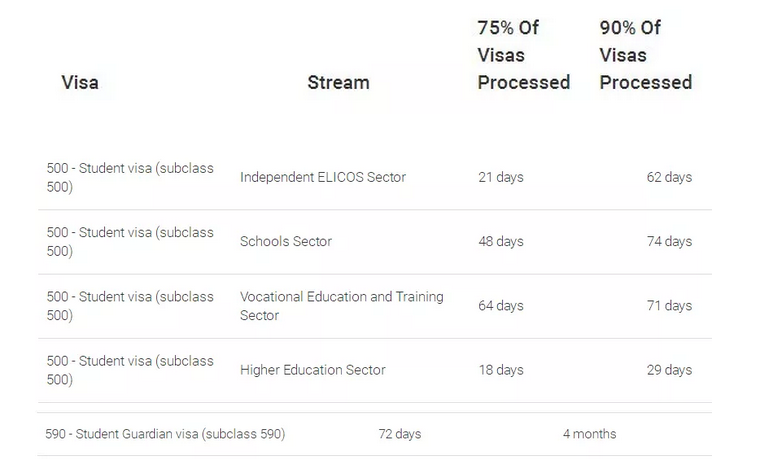Select the 74 days cell
780x465 pixels.
point(669,241)
